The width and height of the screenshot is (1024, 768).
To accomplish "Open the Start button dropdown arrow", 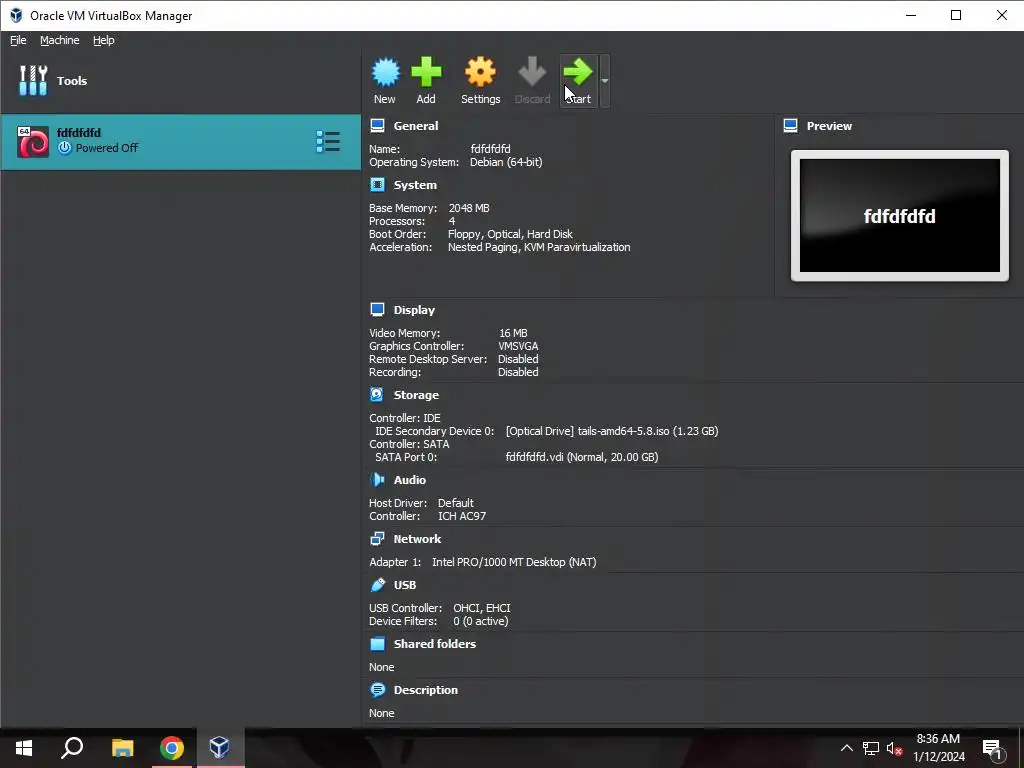I will pos(605,81).
